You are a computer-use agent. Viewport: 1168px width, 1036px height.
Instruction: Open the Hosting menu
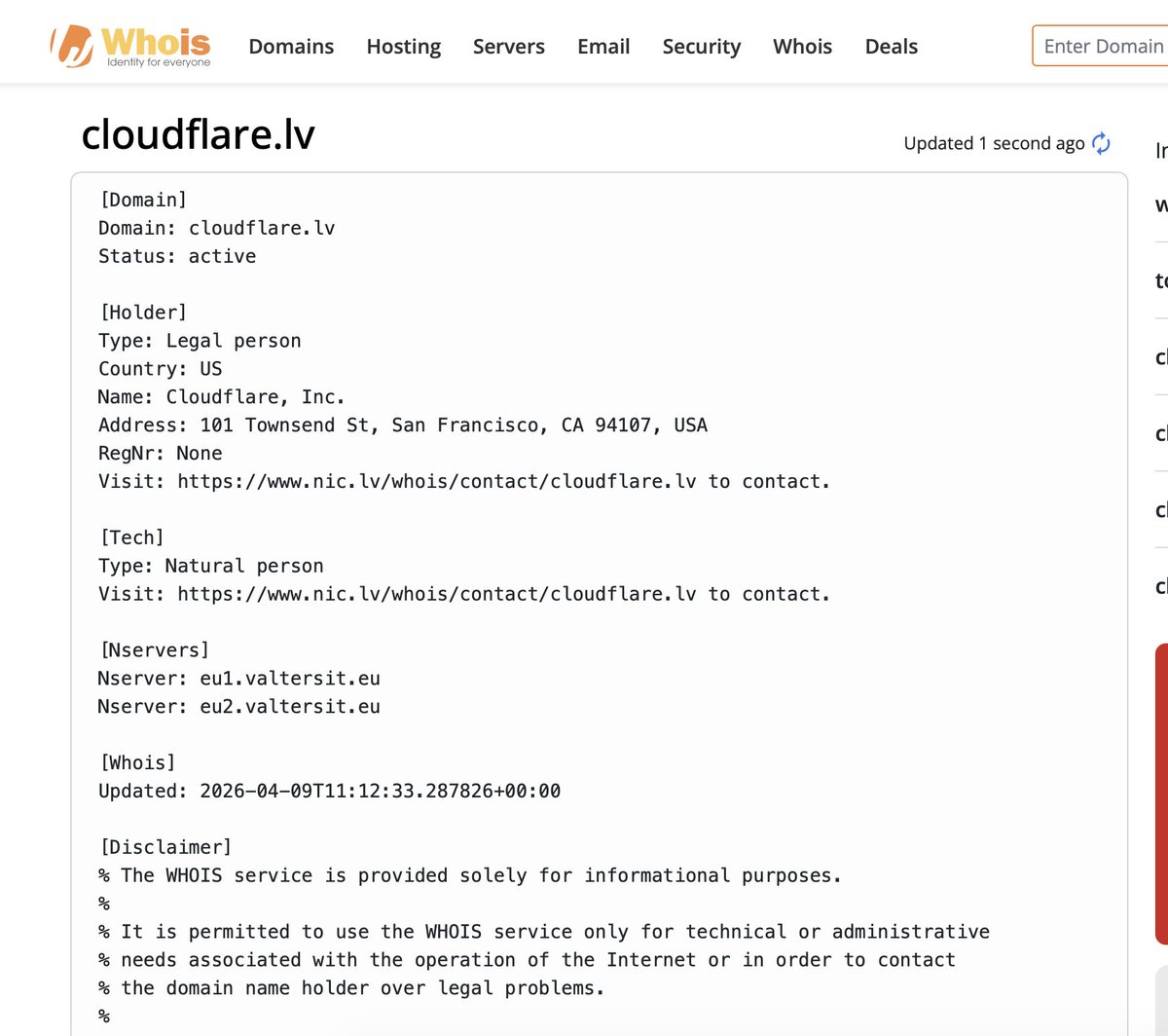click(403, 47)
